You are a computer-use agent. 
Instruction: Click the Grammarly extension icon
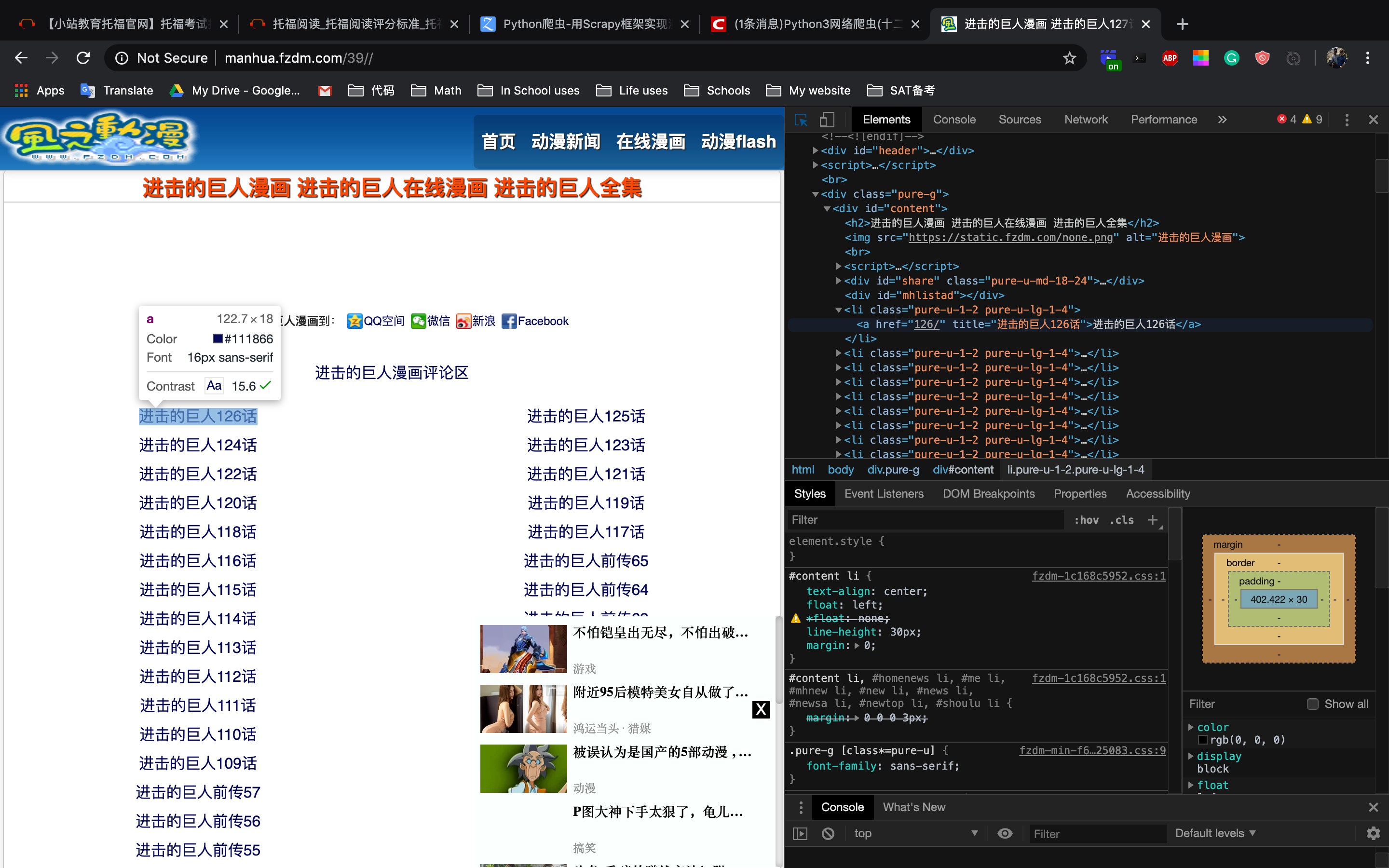pos(1232,58)
